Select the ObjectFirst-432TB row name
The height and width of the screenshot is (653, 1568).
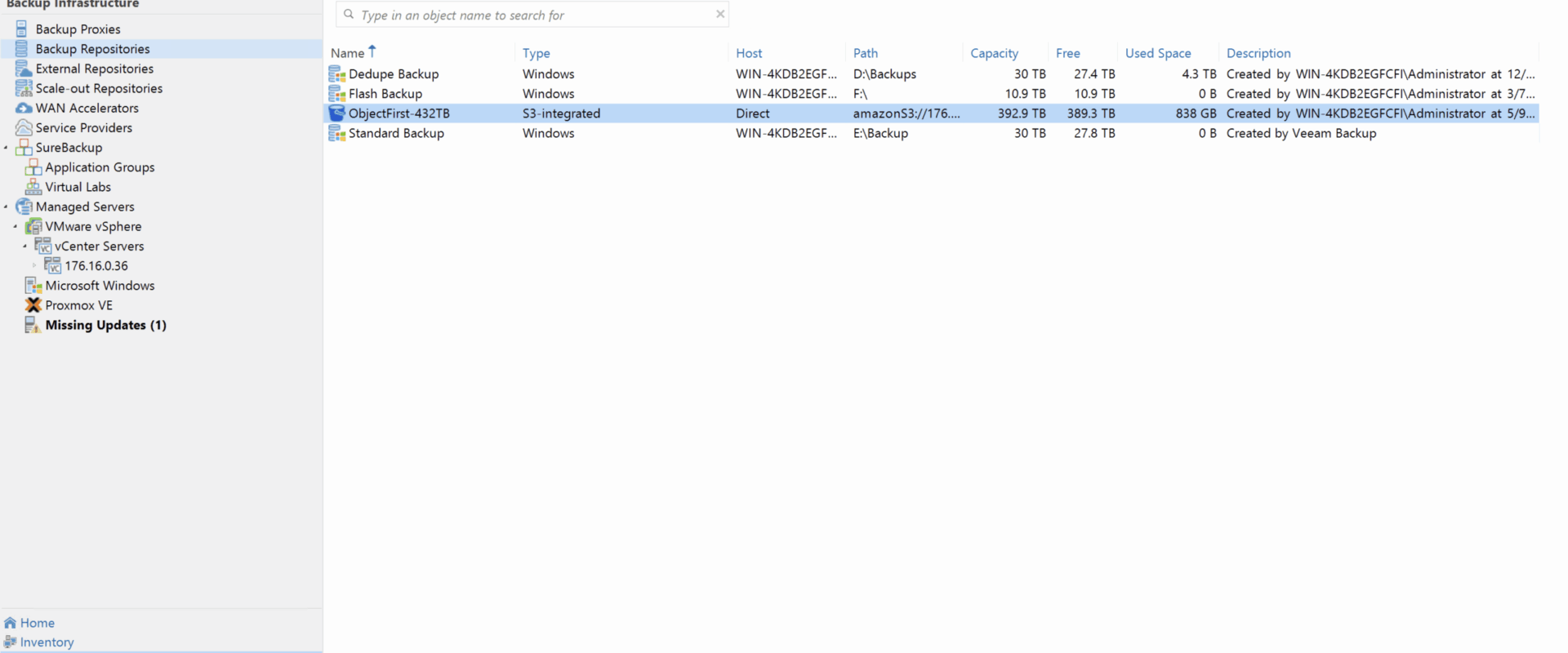(399, 113)
